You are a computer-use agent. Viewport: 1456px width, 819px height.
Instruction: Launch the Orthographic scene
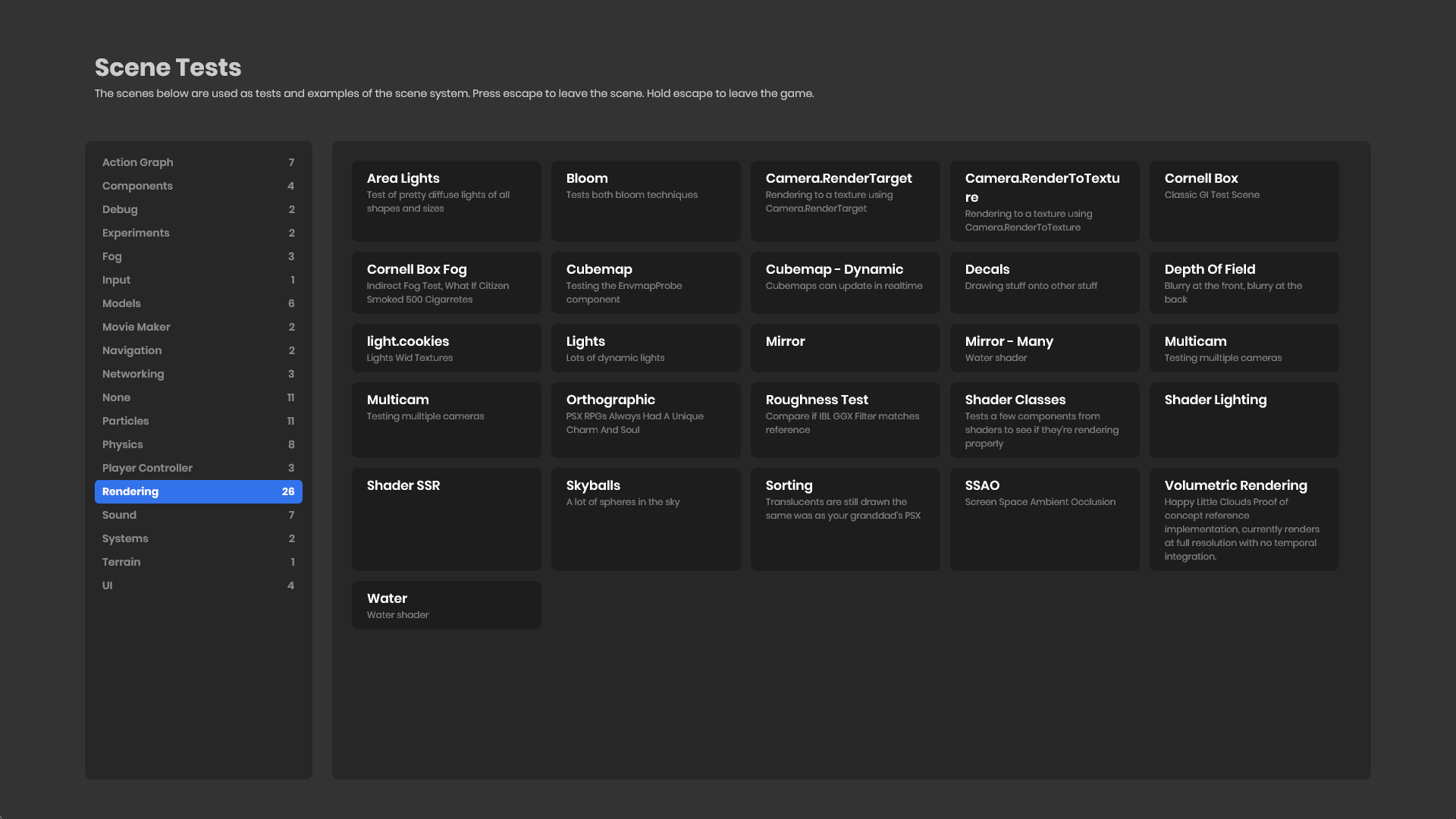pos(645,419)
